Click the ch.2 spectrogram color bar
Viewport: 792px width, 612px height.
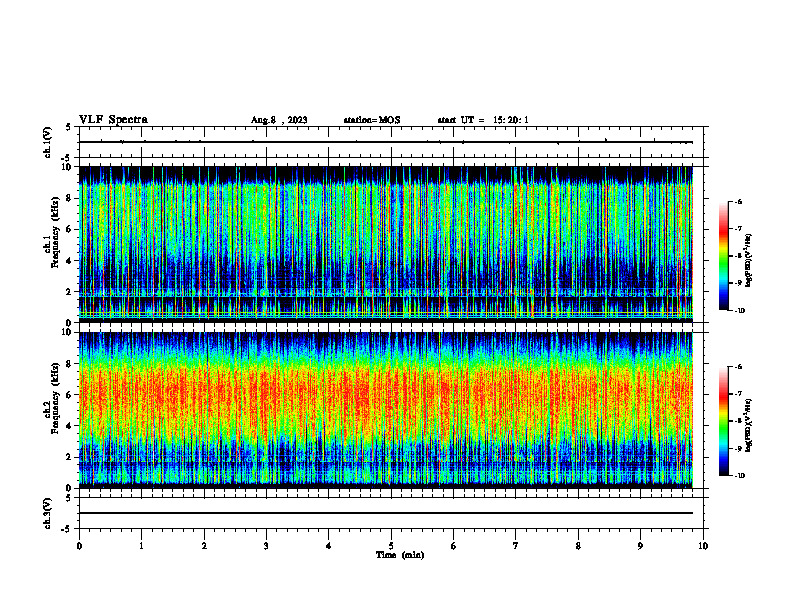point(723,421)
